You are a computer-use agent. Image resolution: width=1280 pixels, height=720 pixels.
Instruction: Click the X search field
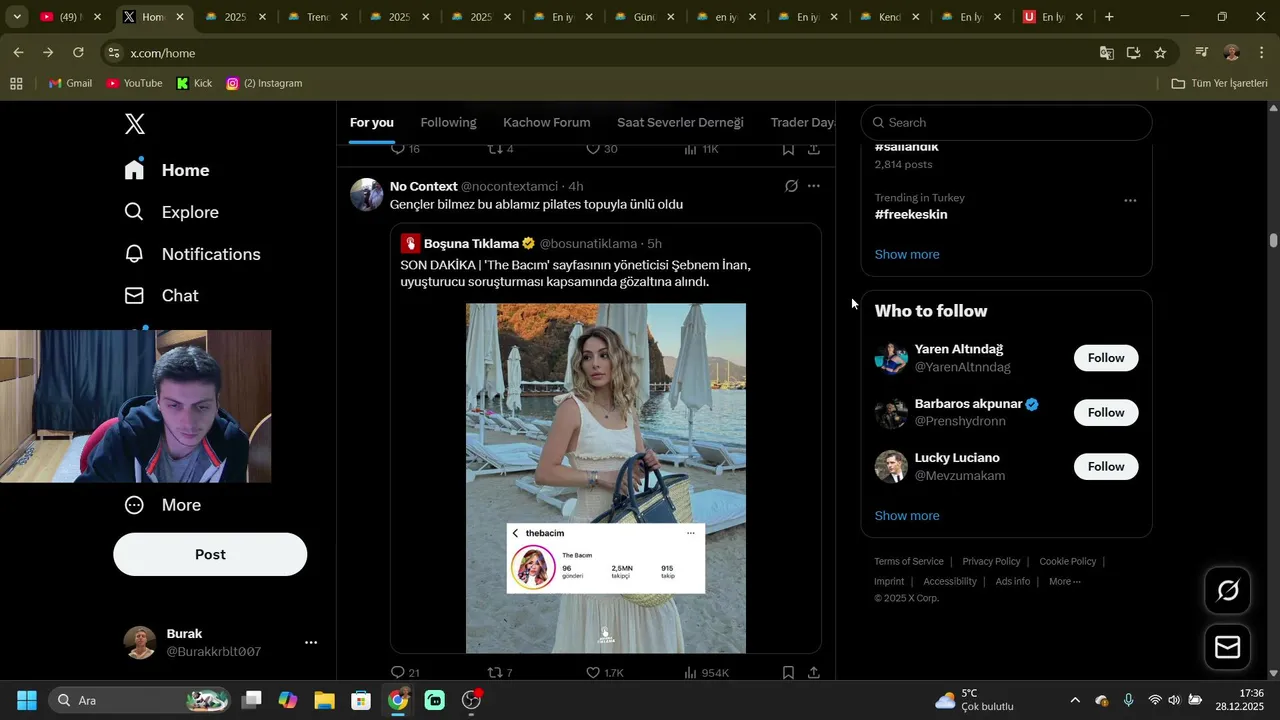point(1006,122)
